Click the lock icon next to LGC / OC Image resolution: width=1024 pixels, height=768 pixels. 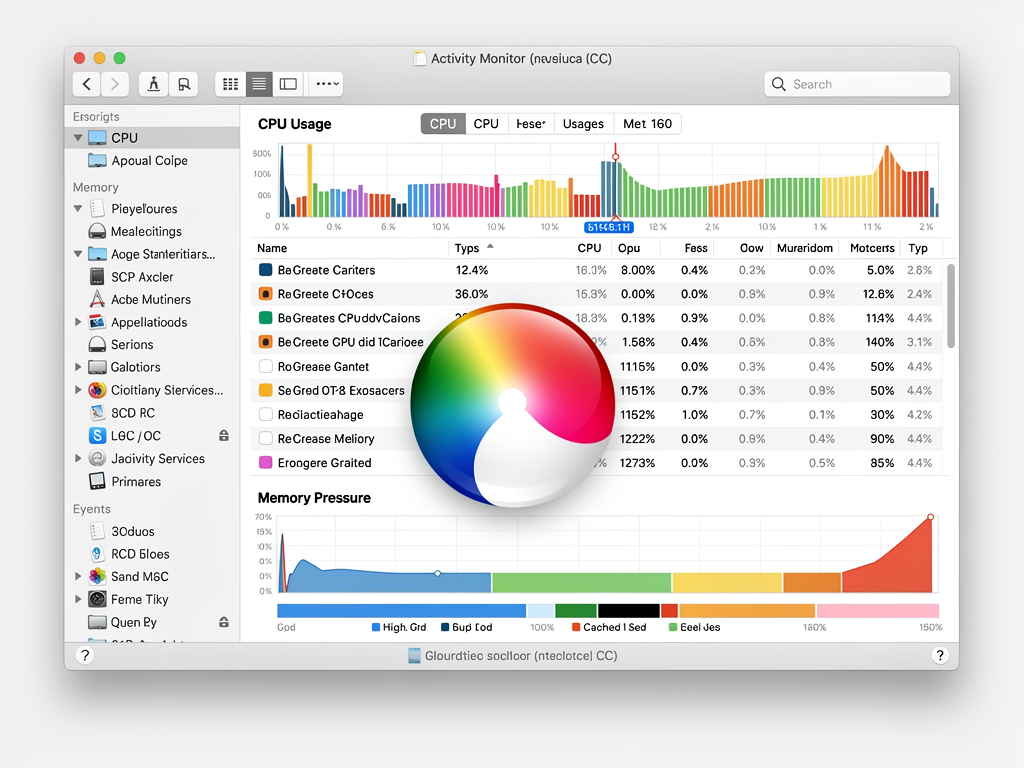(224, 436)
